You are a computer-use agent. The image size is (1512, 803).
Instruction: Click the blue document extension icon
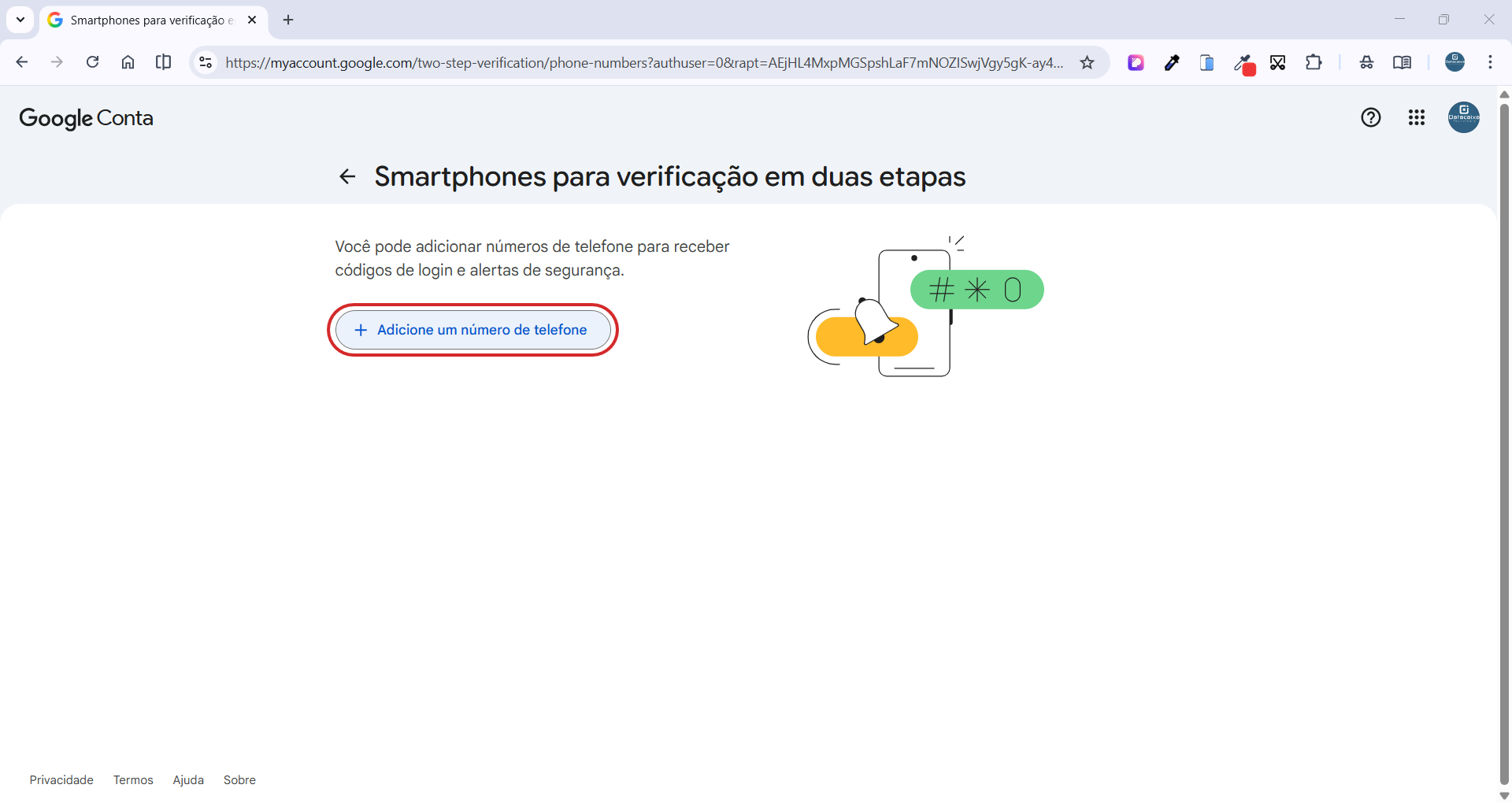coord(1206,62)
